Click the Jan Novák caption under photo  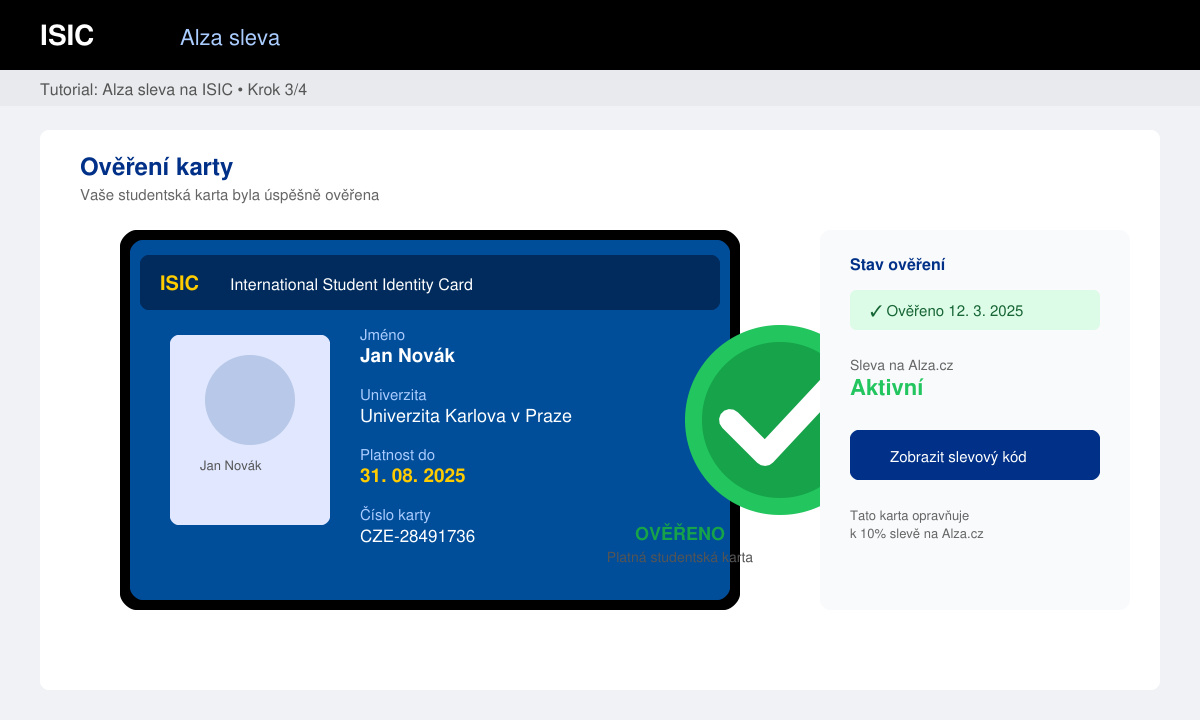coord(230,466)
